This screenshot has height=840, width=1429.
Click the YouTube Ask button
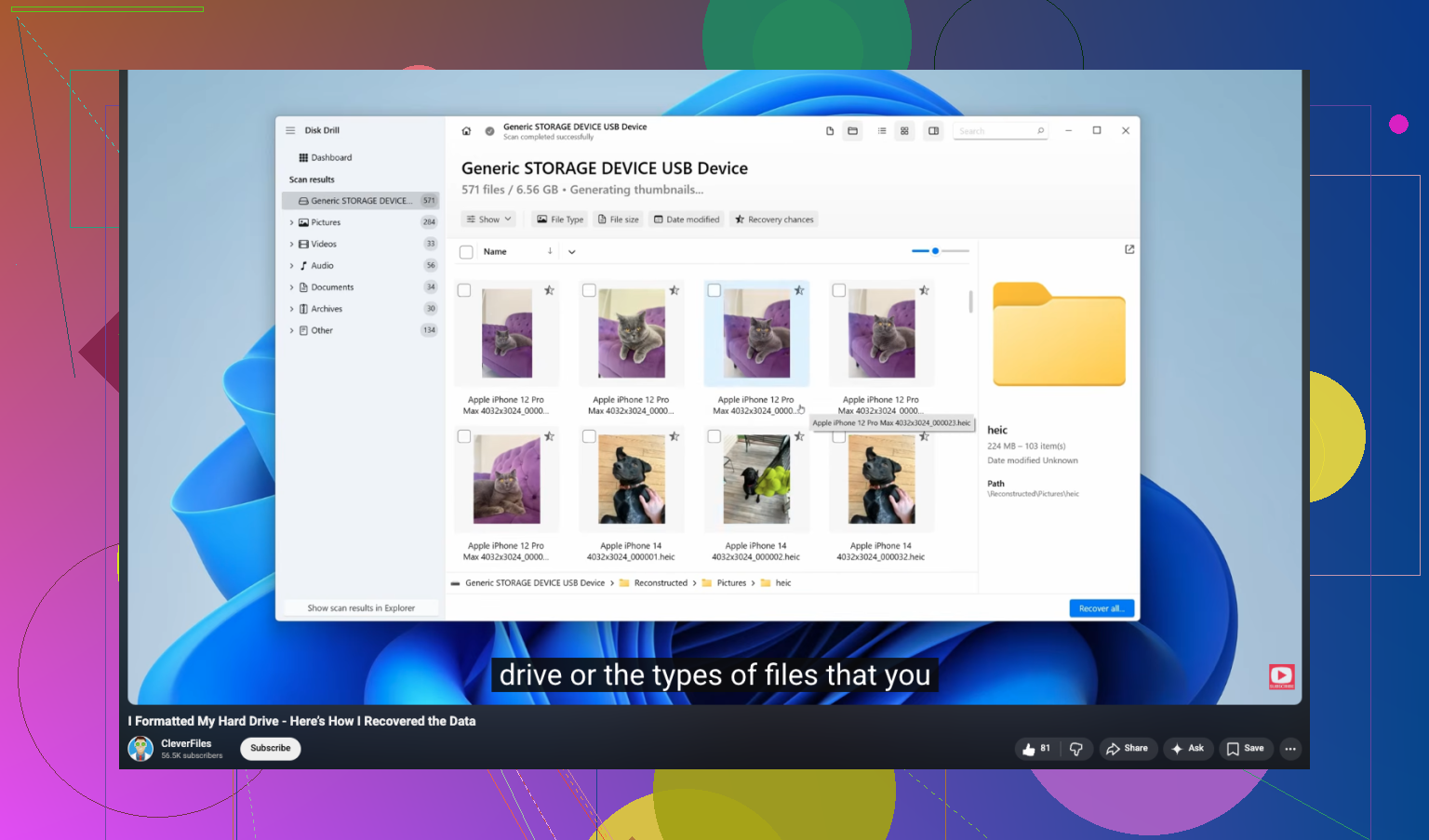click(1188, 749)
